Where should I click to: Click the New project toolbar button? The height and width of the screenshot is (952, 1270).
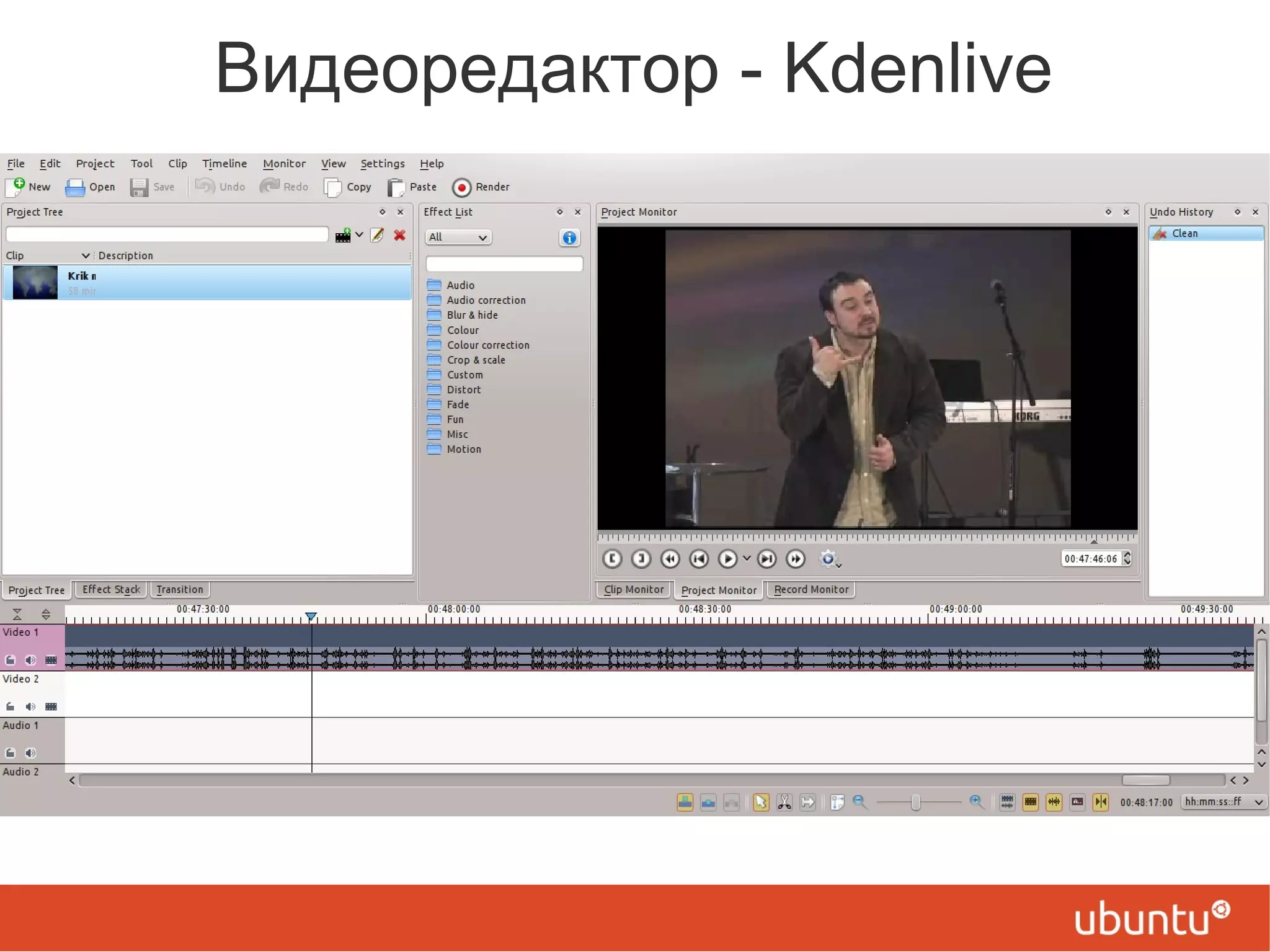(x=29, y=187)
